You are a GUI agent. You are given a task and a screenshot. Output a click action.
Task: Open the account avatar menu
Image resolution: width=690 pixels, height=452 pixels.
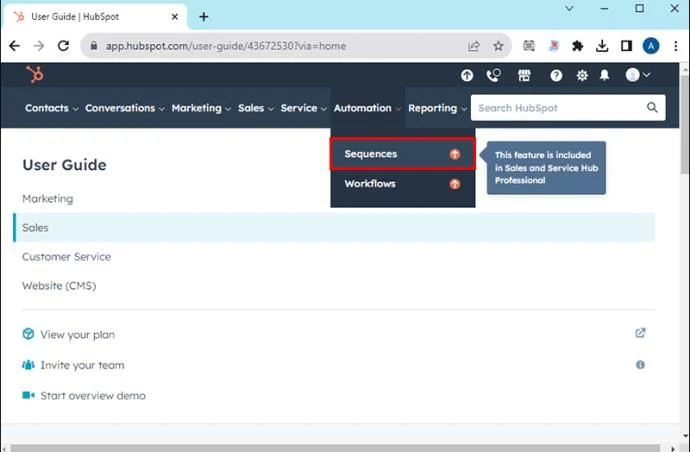tap(638, 75)
